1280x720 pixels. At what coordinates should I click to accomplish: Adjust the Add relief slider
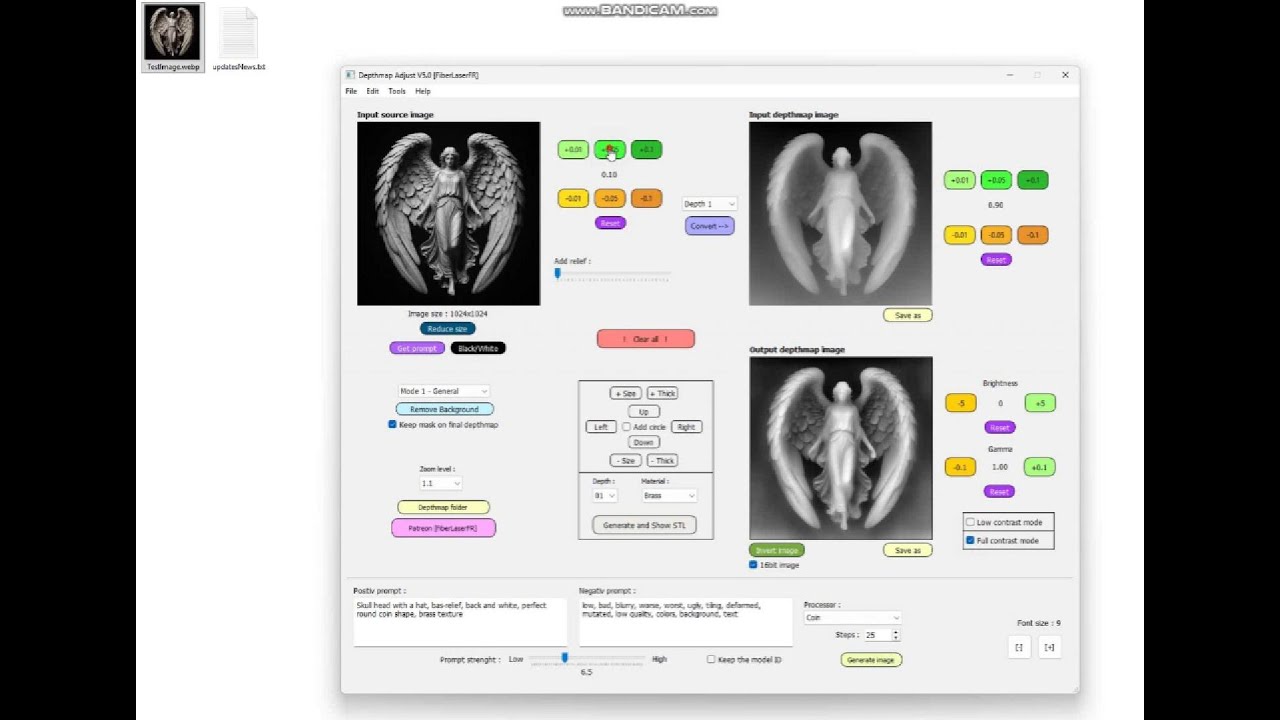[612, 273]
